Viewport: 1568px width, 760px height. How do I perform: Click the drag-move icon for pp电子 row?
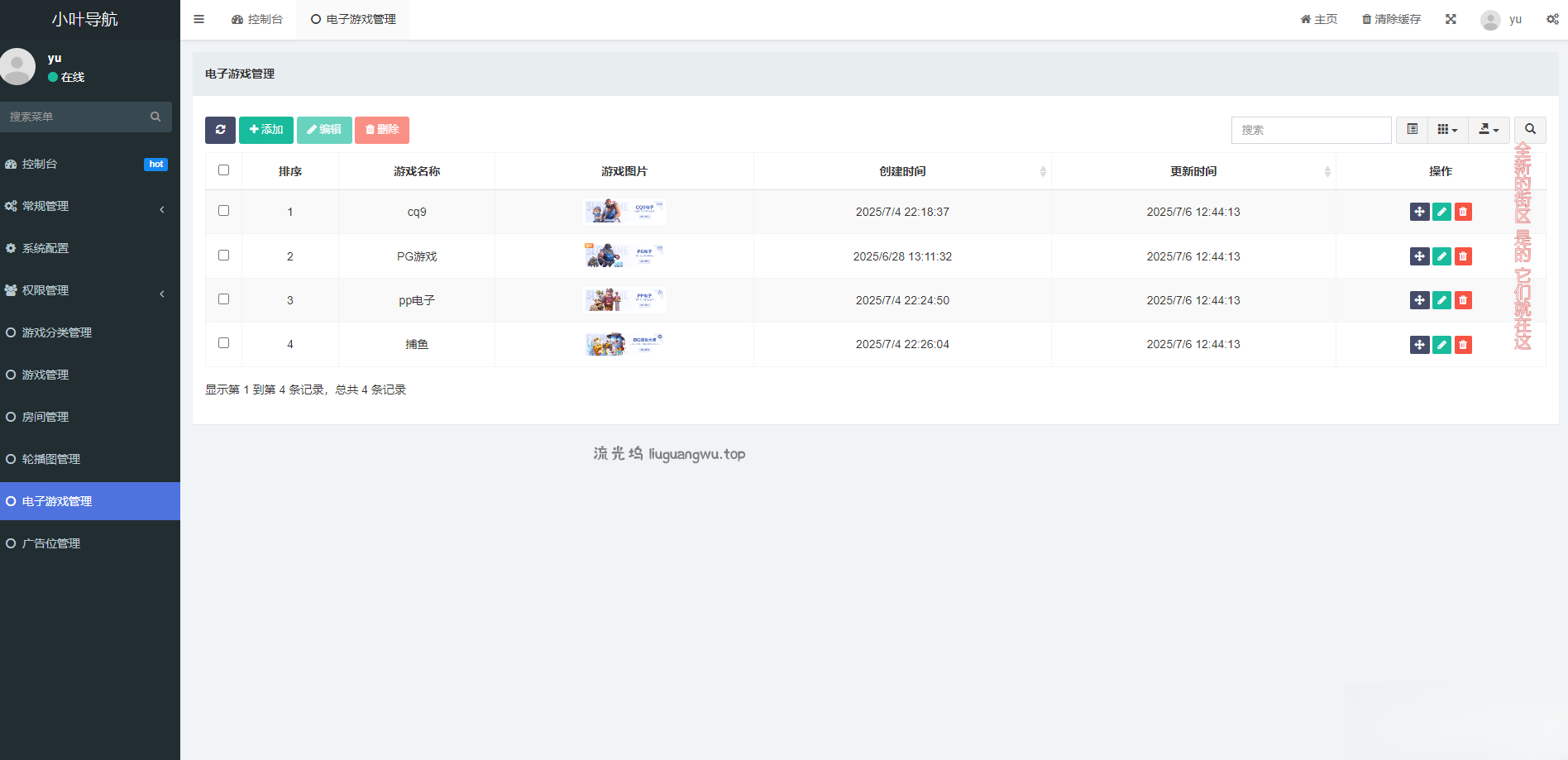coord(1419,300)
